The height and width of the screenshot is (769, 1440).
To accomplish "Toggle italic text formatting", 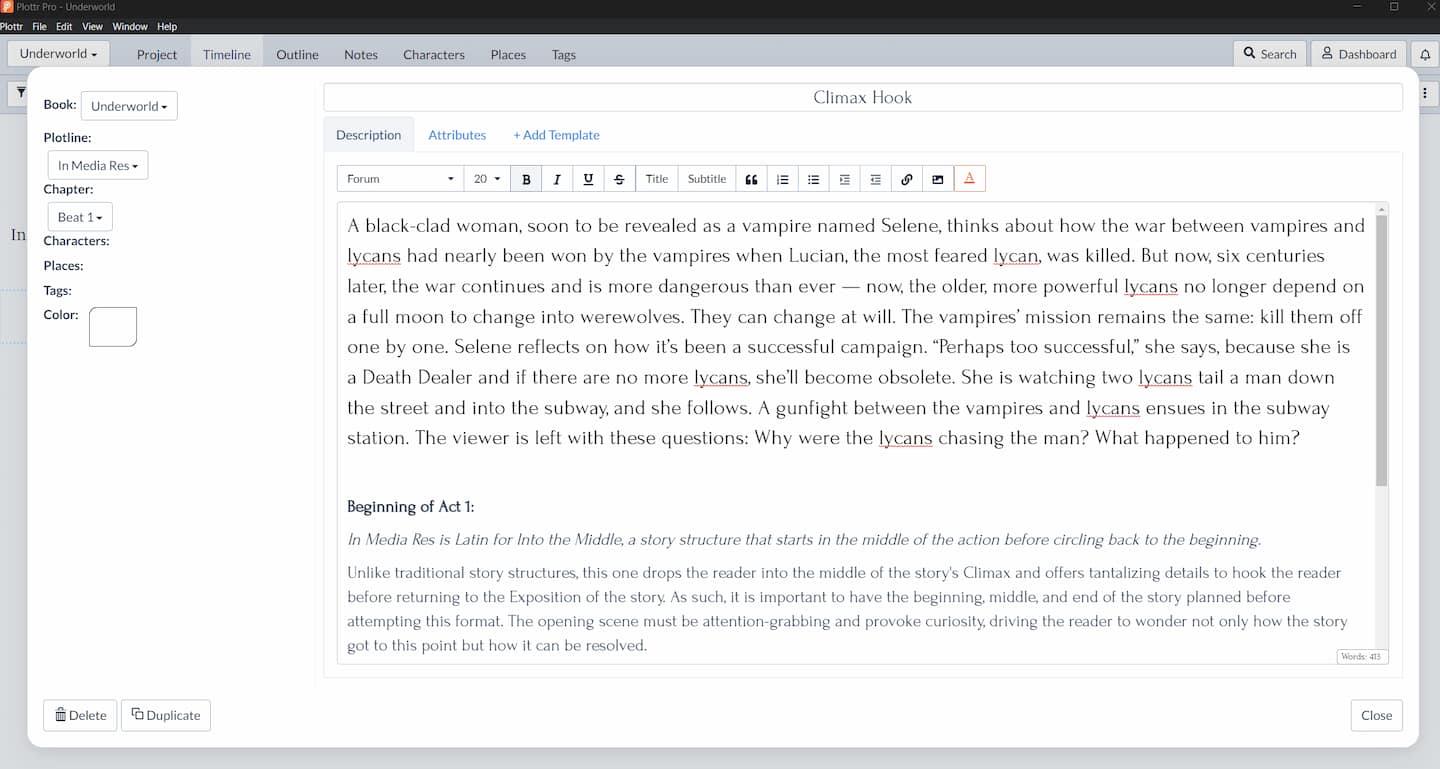I will coord(557,178).
